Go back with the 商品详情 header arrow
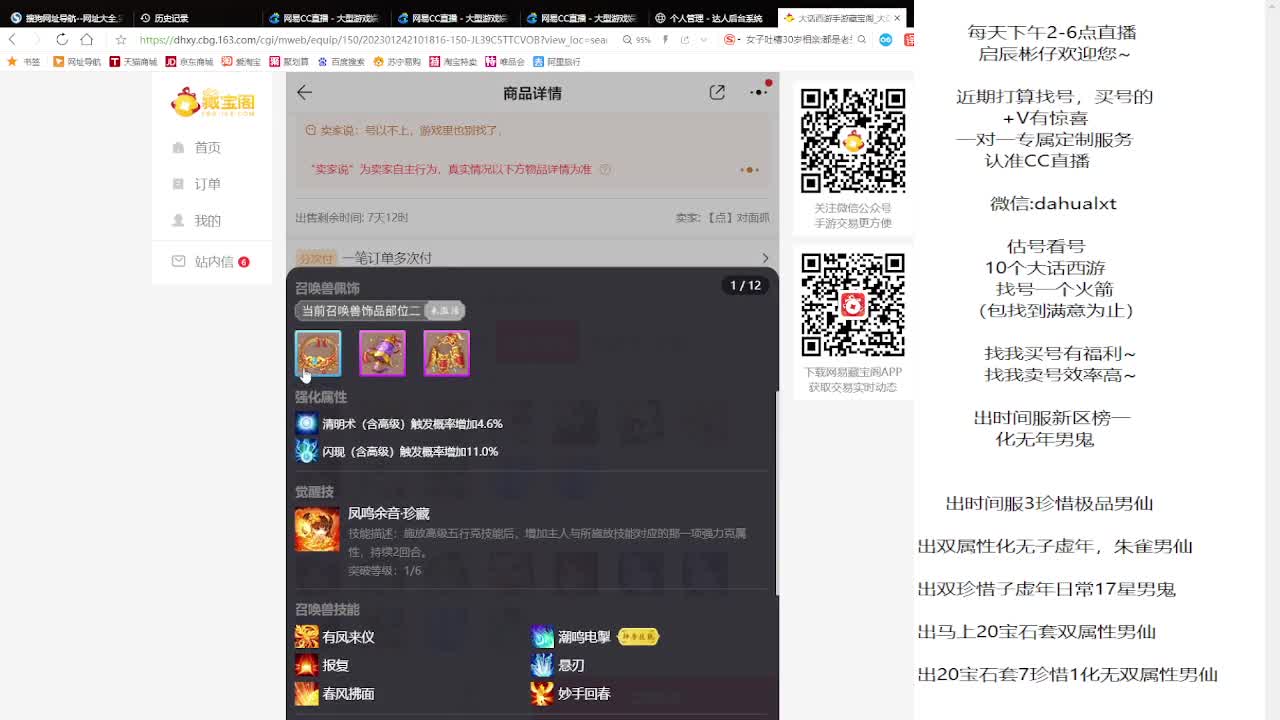This screenshot has width=1280, height=720. point(304,92)
